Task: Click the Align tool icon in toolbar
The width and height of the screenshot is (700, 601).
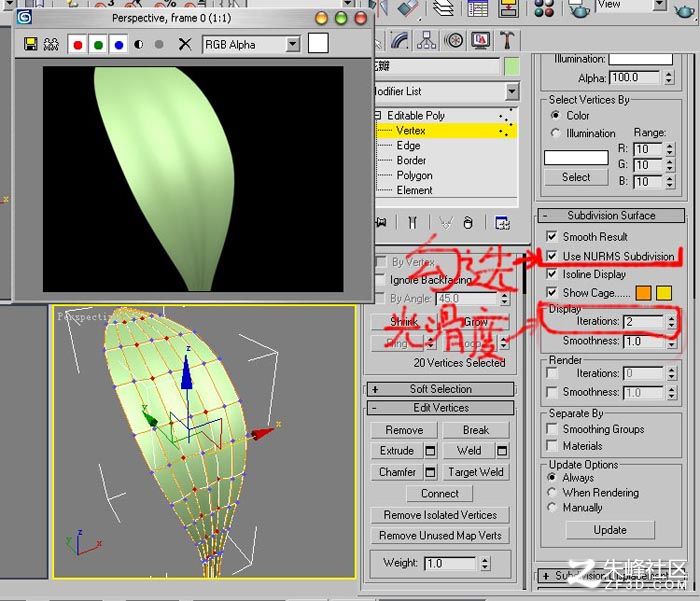Action: click(408, 8)
